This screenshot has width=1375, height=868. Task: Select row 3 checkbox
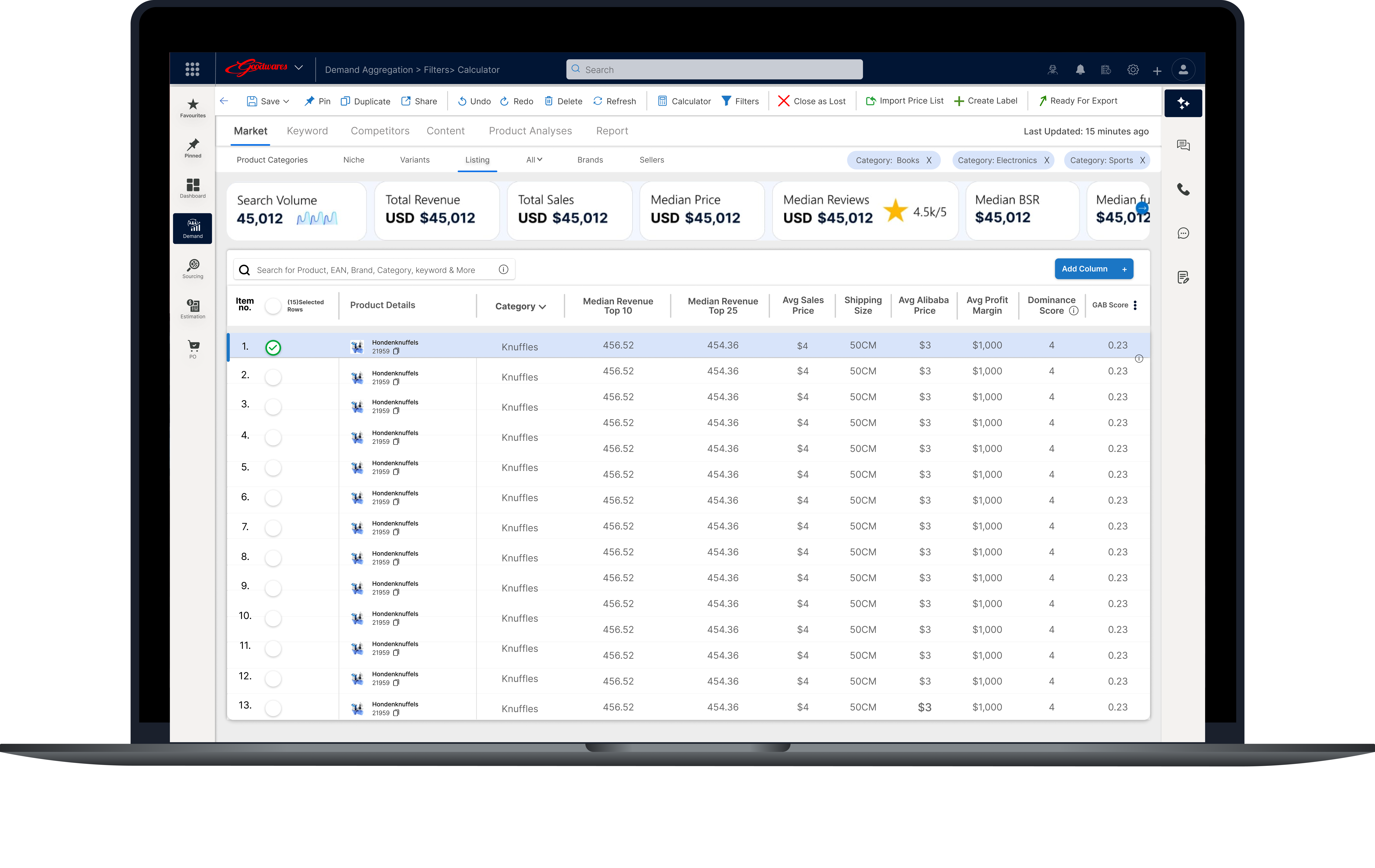click(273, 406)
